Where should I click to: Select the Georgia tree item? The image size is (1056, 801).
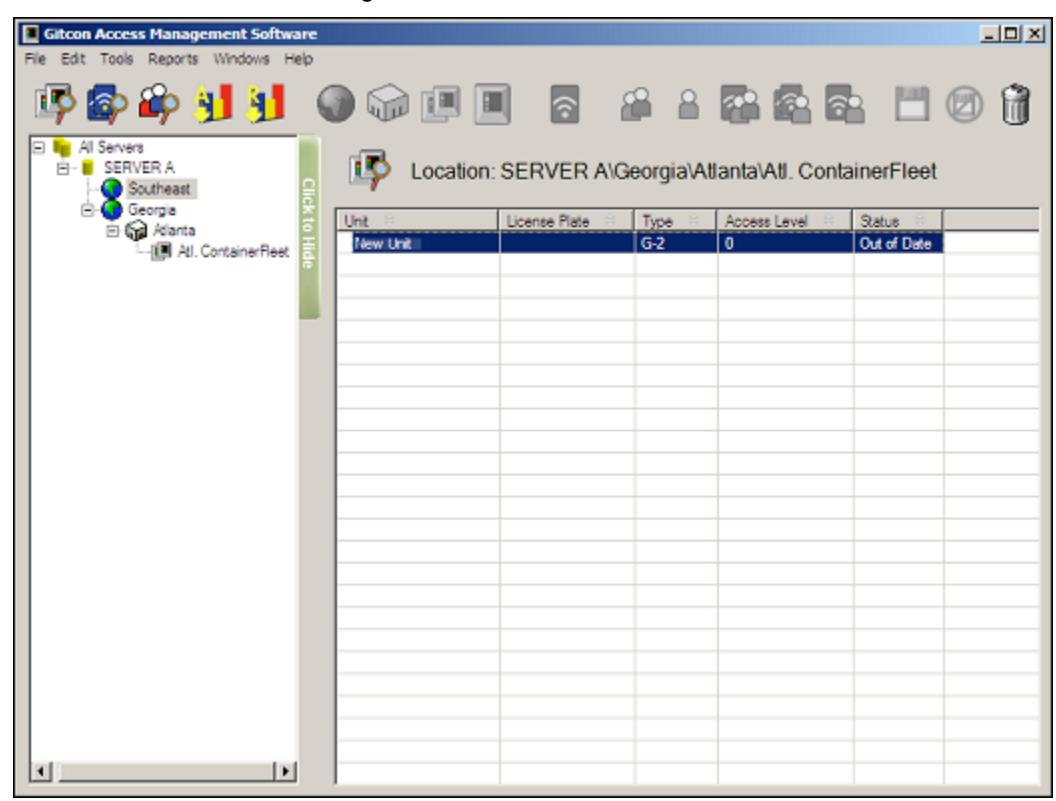[x=152, y=210]
